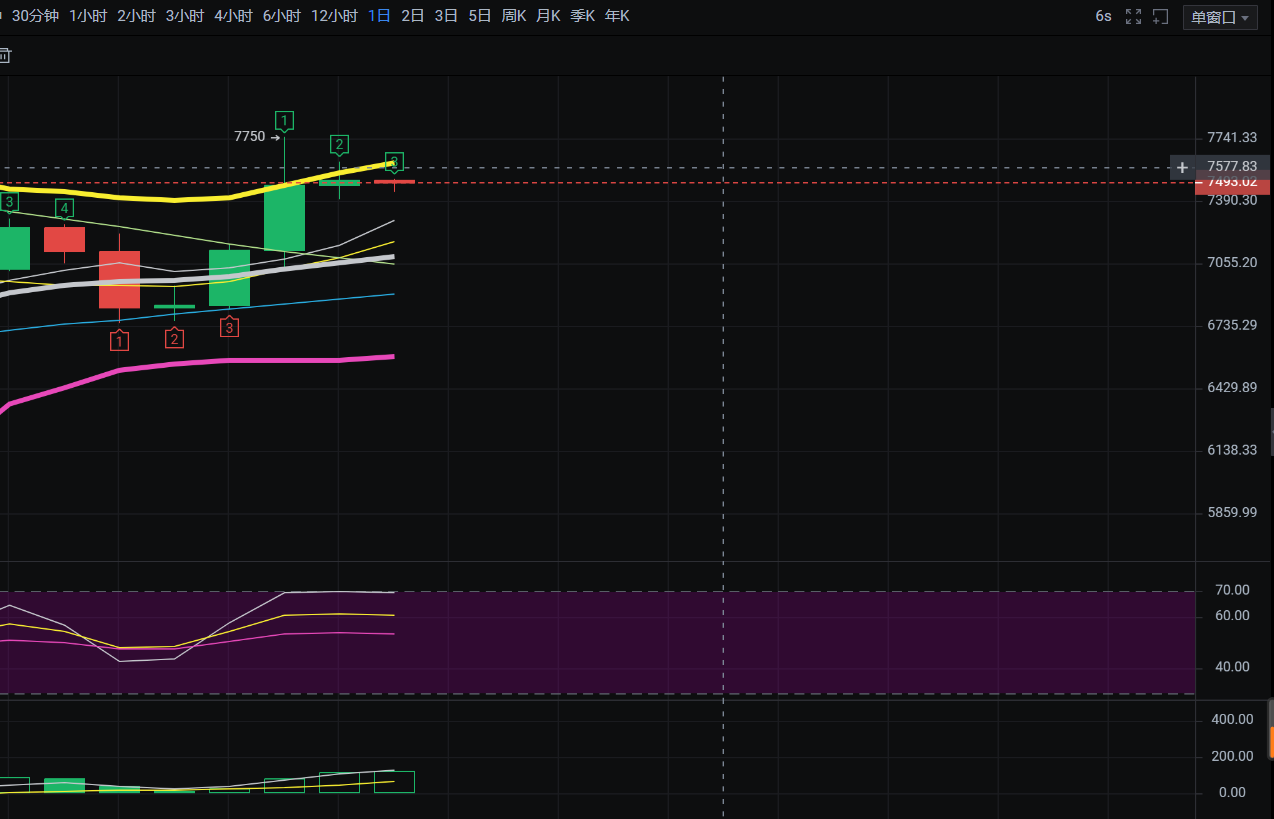This screenshot has height=819, width=1274.
Task: Select the 年K yearly candles
Action: tap(617, 16)
